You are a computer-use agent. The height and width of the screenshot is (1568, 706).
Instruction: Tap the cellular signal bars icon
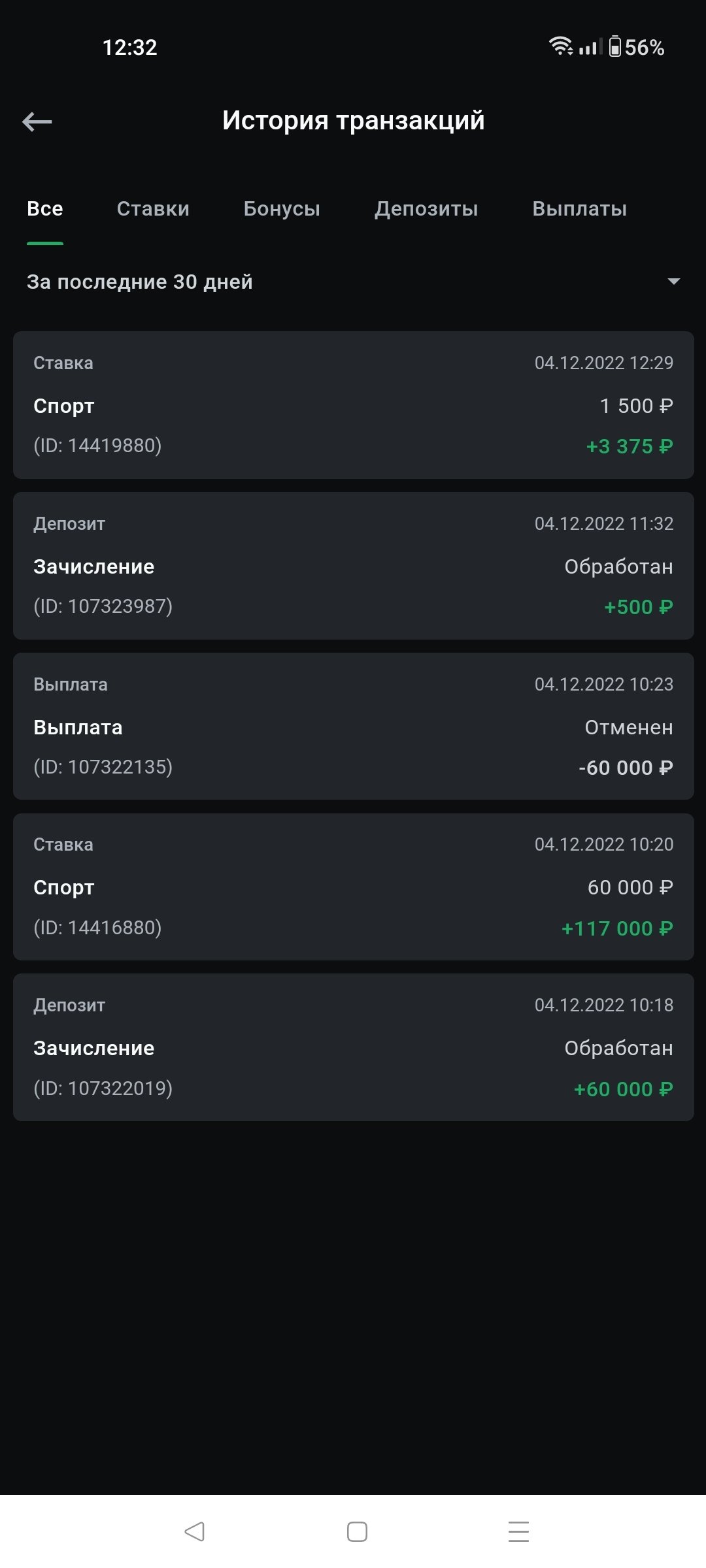(590, 47)
